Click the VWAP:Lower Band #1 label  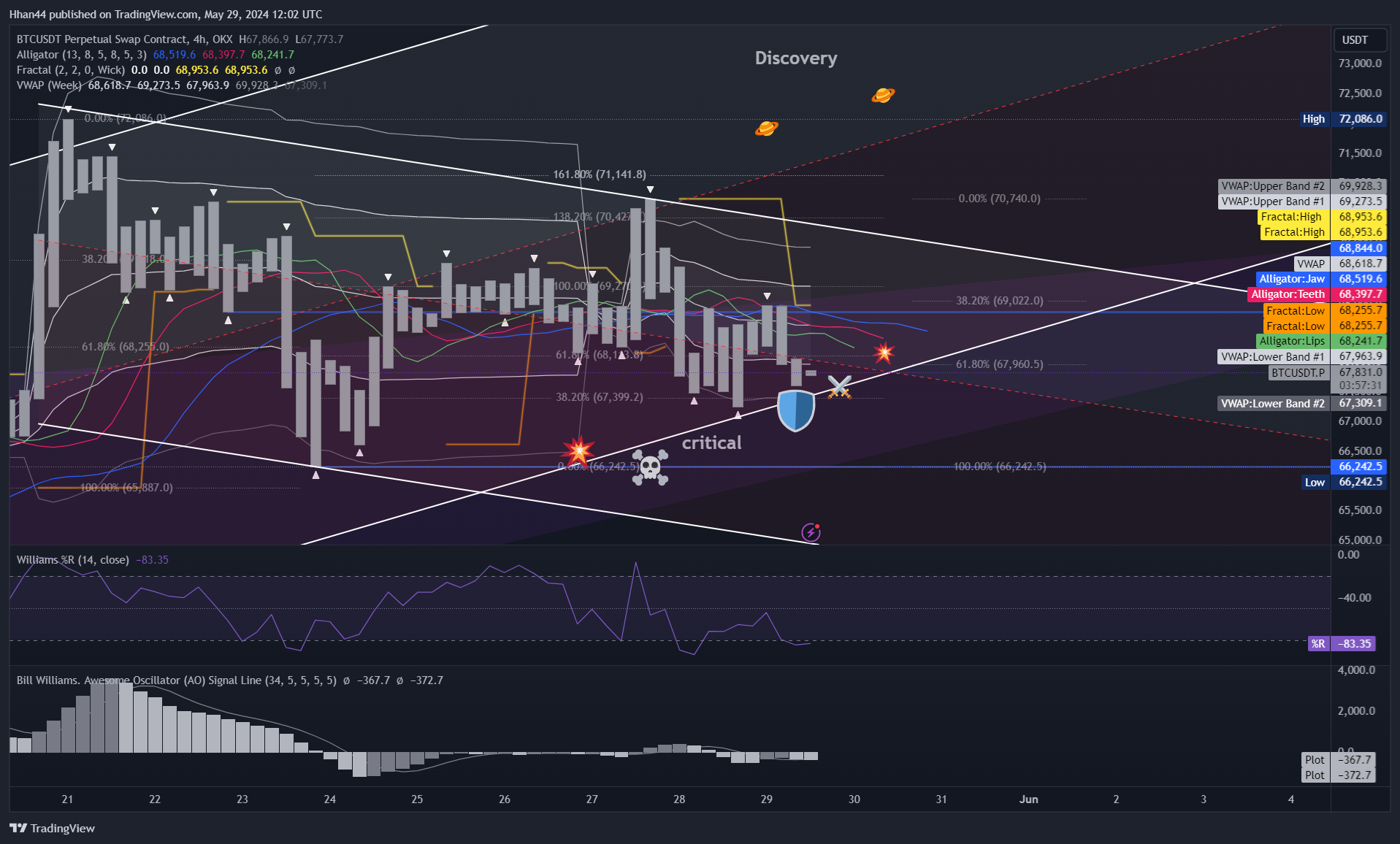(1301, 356)
